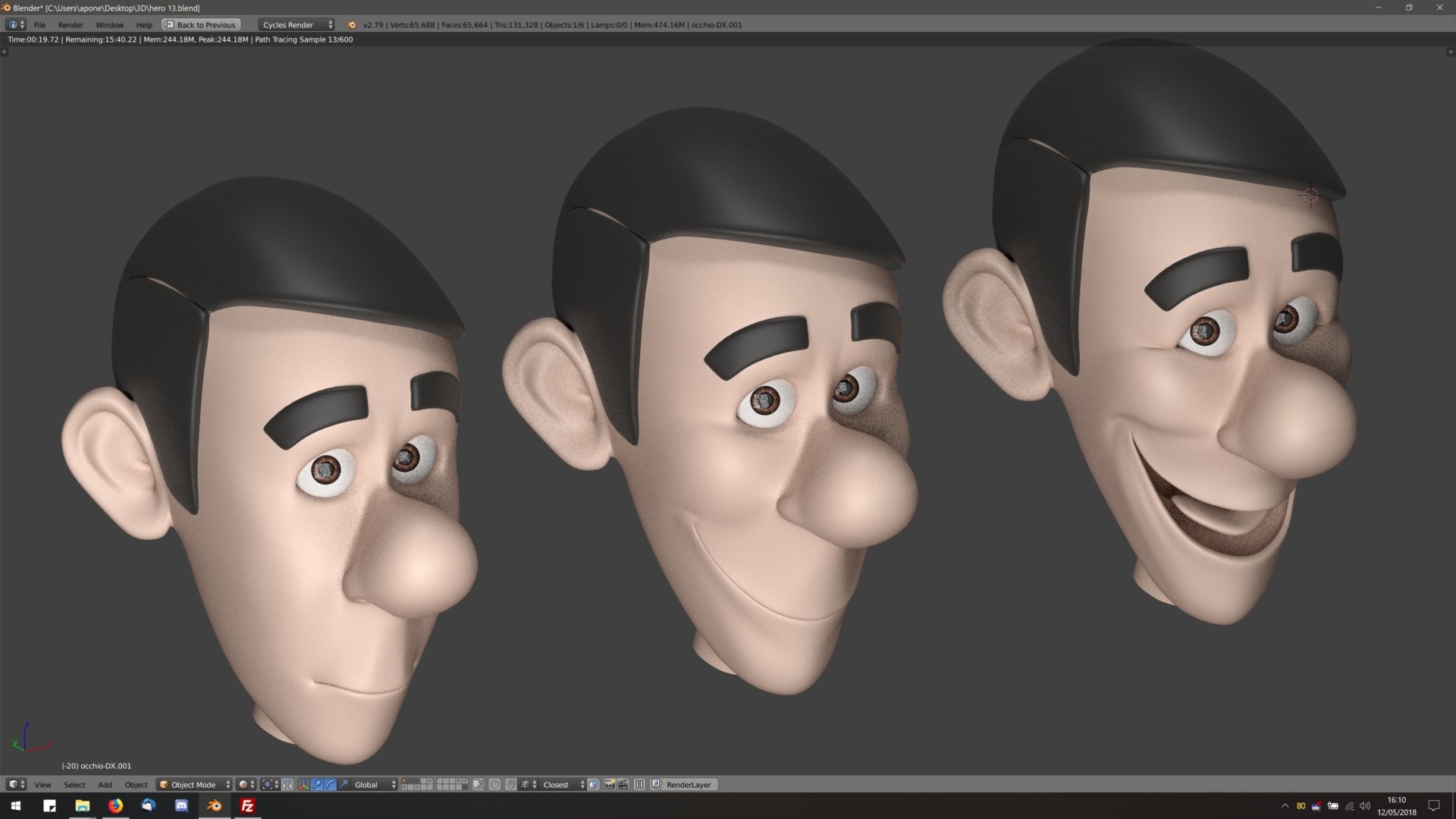Open Discord from the taskbar
Screen dimensions: 1456x819
click(x=181, y=805)
